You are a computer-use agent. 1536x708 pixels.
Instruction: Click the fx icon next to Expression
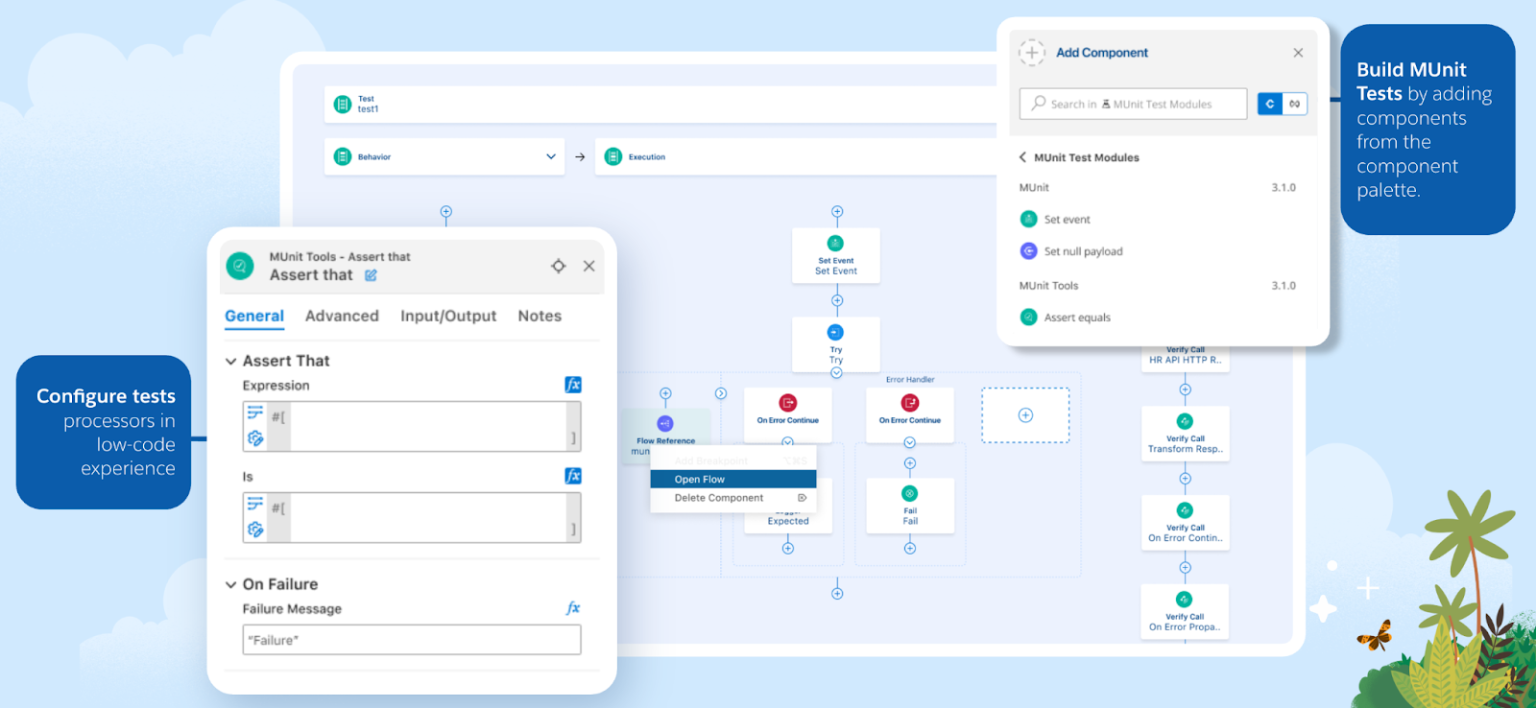(573, 385)
